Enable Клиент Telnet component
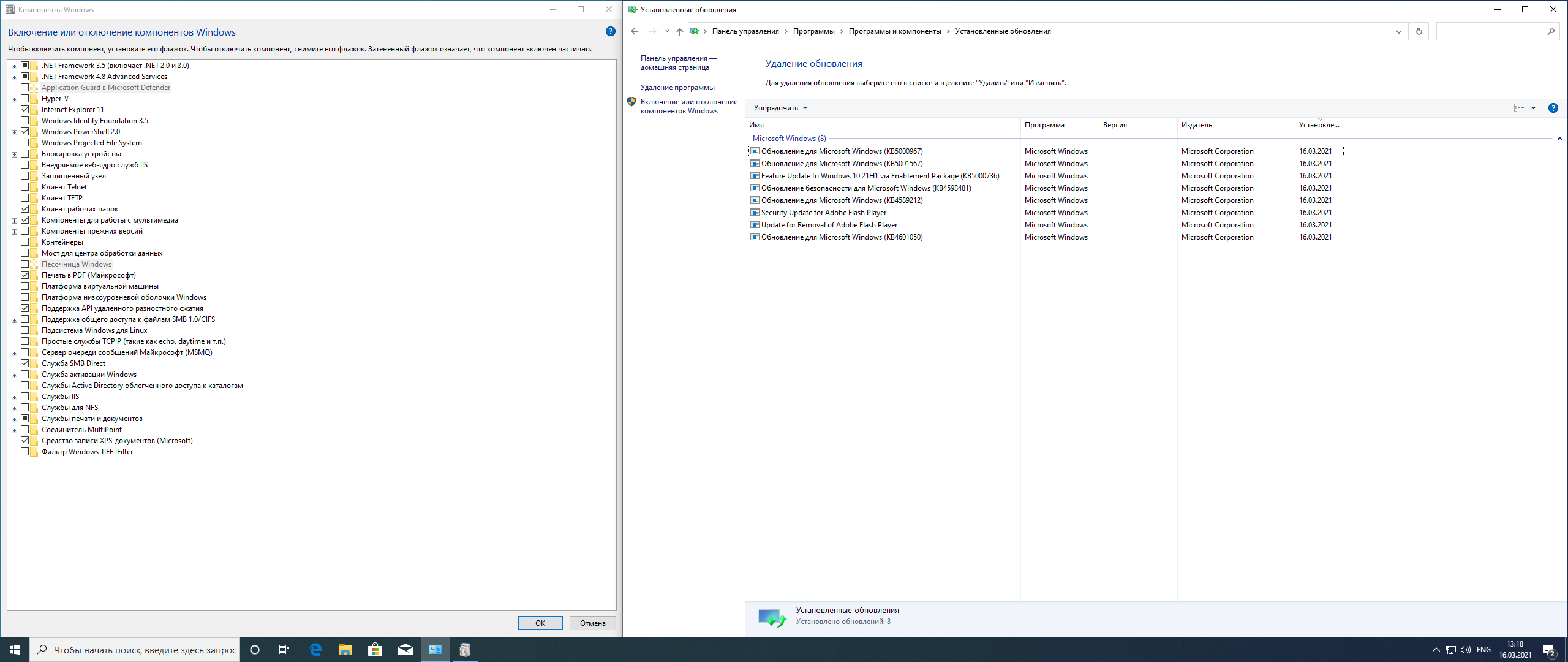Image resolution: width=1568 pixels, height=662 pixels. 25,187
